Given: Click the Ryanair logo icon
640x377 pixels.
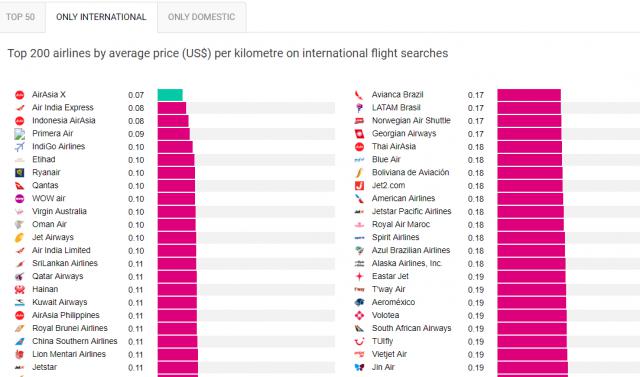Looking at the screenshot, I should 20,173.
